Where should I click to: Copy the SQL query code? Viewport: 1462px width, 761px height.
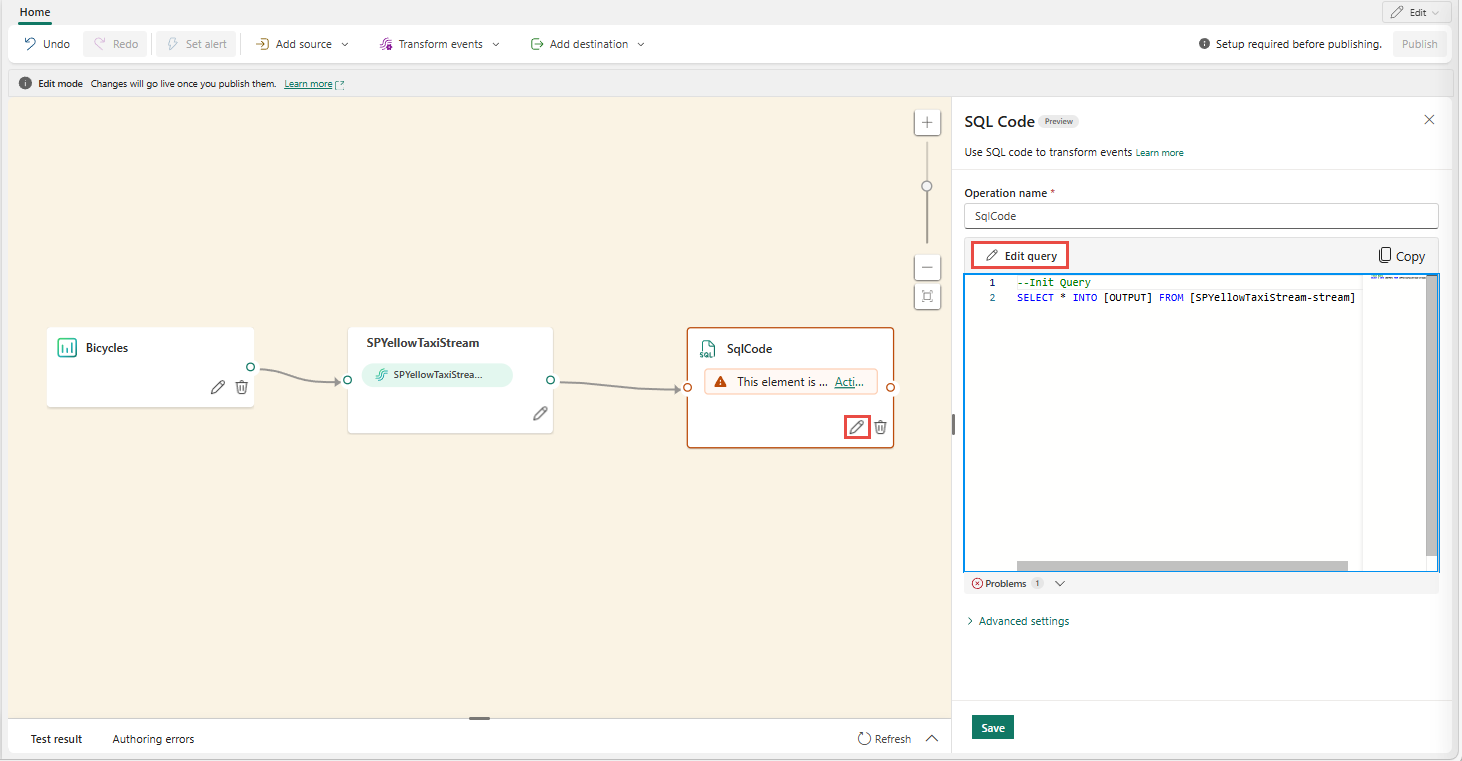click(1401, 256)
